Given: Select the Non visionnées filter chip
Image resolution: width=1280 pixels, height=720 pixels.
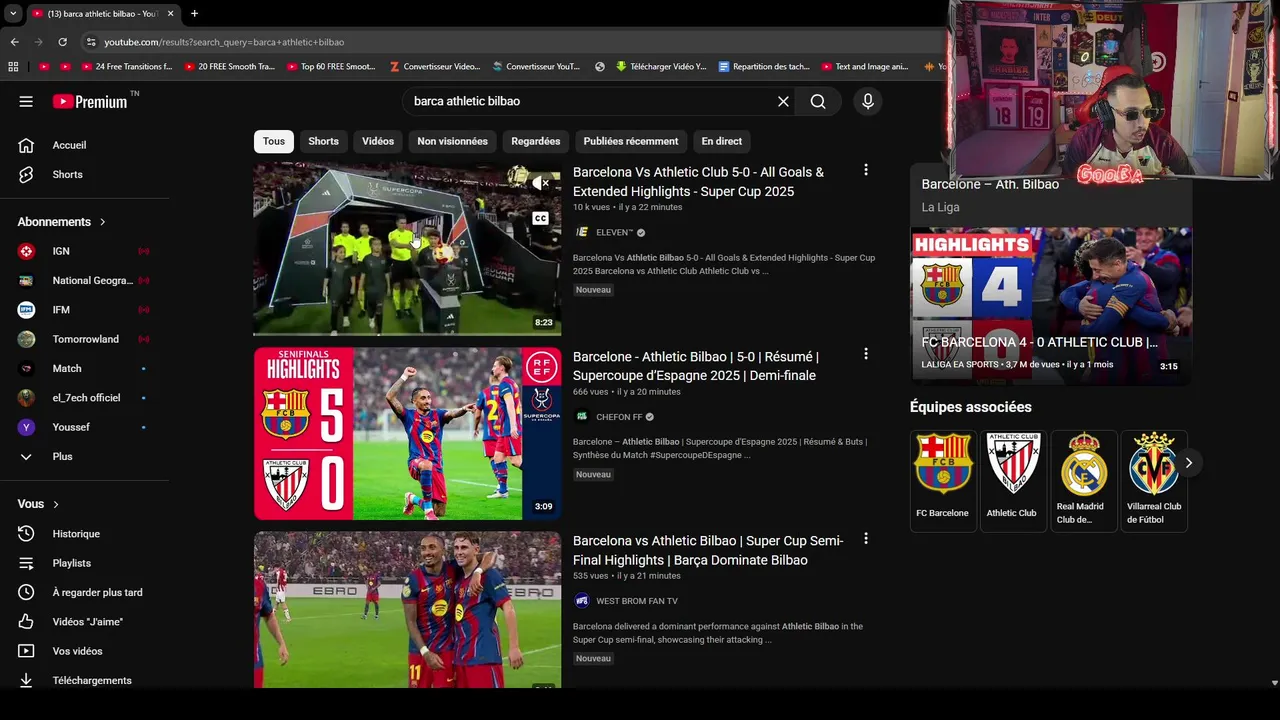Looking at the screenshot, I should [452, 141].
